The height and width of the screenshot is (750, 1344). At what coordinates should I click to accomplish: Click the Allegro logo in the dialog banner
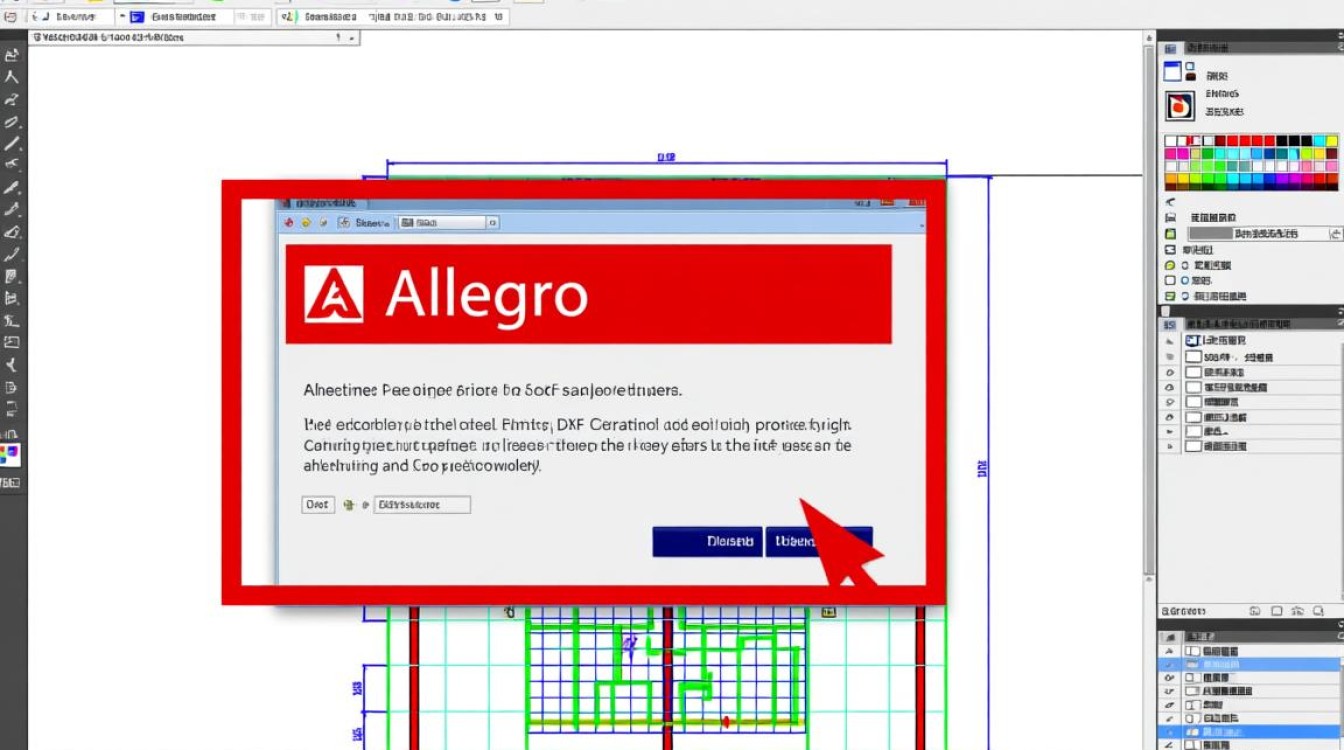[334, 294]
